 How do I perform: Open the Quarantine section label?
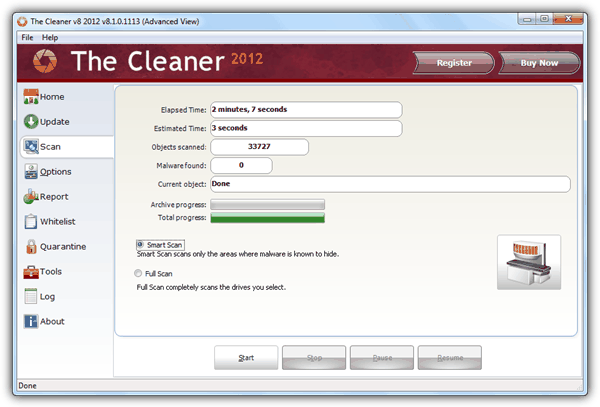[x=63, y=246]
